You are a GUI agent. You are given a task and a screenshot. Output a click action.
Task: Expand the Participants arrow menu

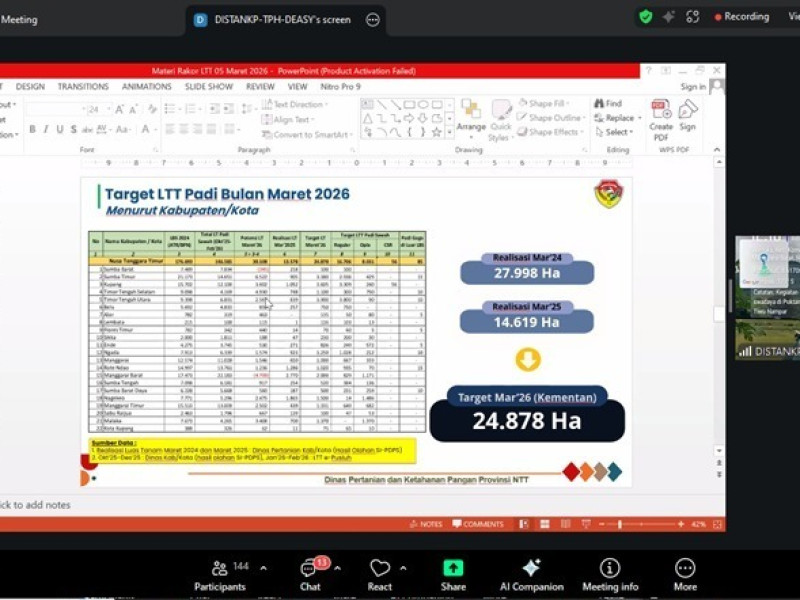point(263,568)
